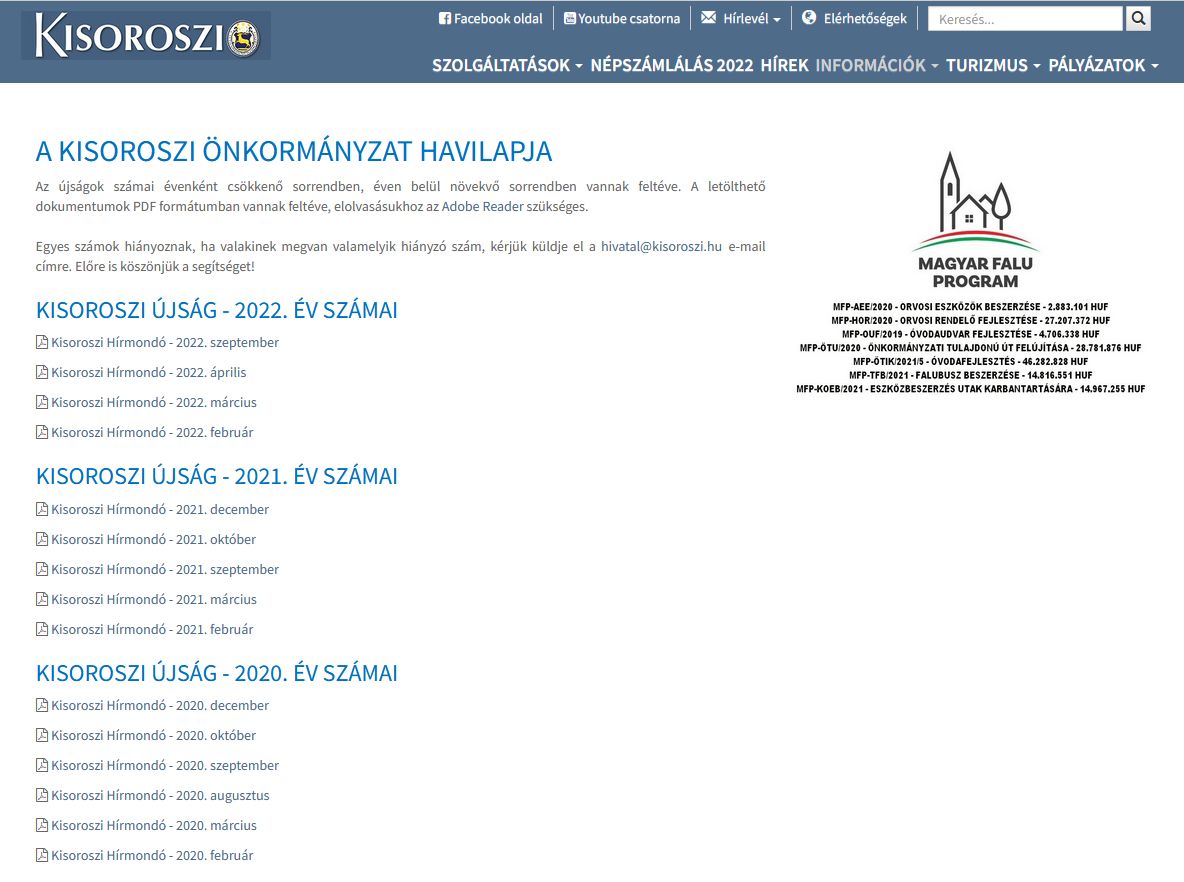Click heading Kisoroszi Újság - 2022. év számai
The width and height of the screenshot is (1184, 882).
pos(217,310)
